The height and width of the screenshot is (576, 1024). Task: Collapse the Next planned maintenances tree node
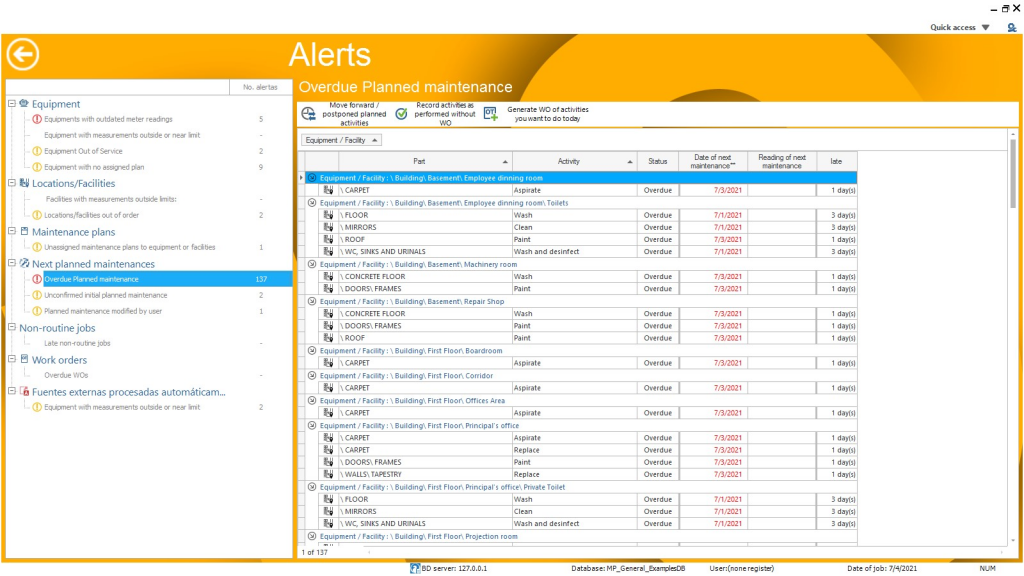click(12, 263)
